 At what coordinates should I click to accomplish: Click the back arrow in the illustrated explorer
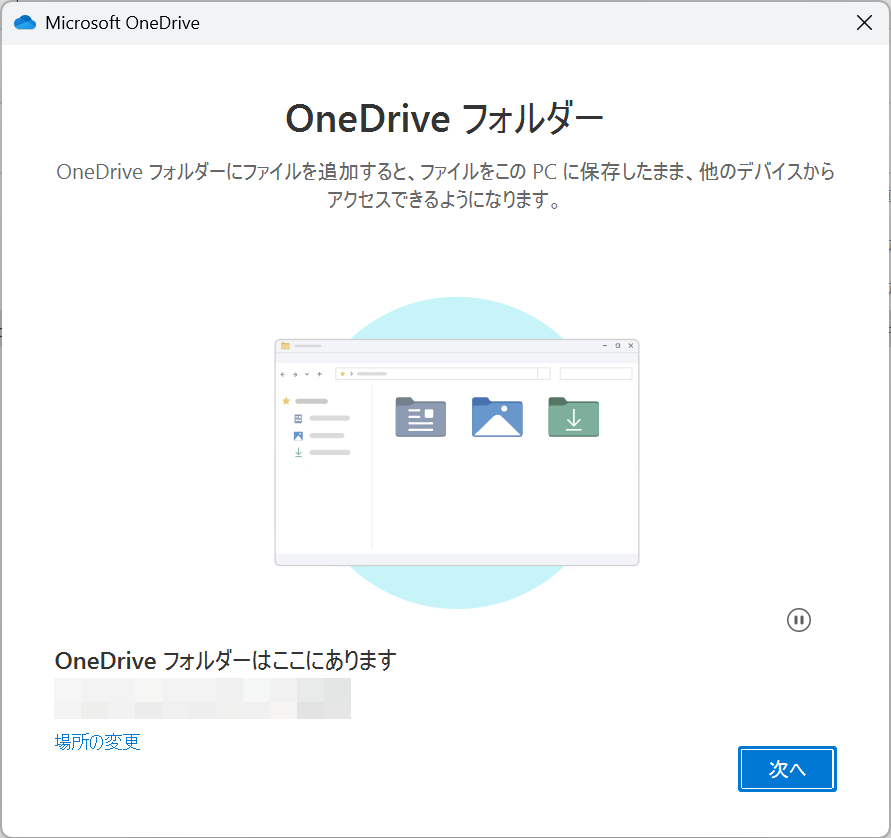[283, 374]
